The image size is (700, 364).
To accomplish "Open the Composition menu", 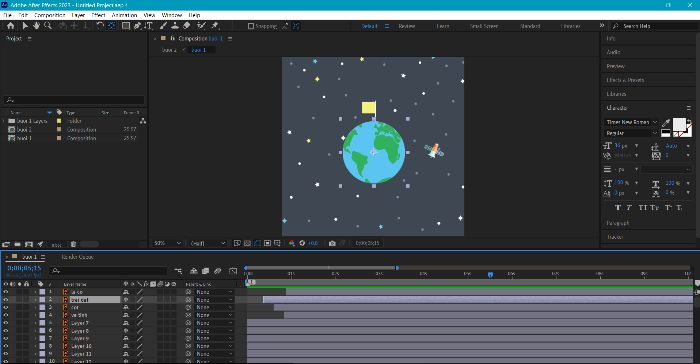I will point(50,15).
